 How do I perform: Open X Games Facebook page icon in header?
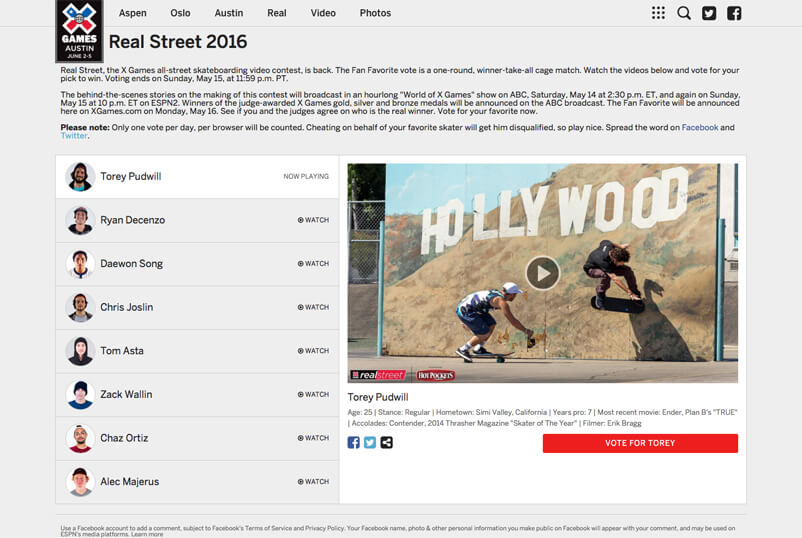734,13
